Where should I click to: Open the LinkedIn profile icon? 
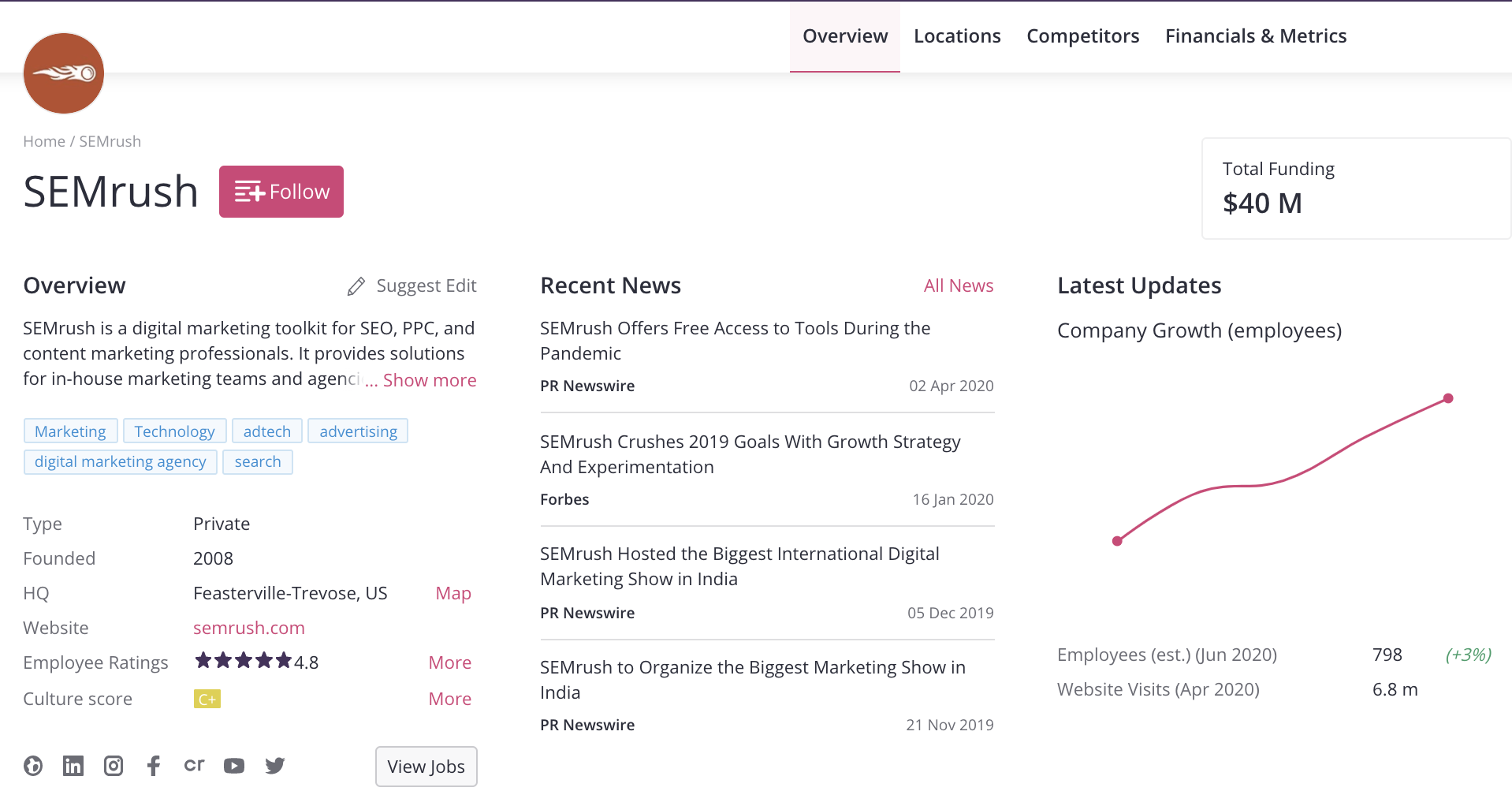click(x=73, y=766)
